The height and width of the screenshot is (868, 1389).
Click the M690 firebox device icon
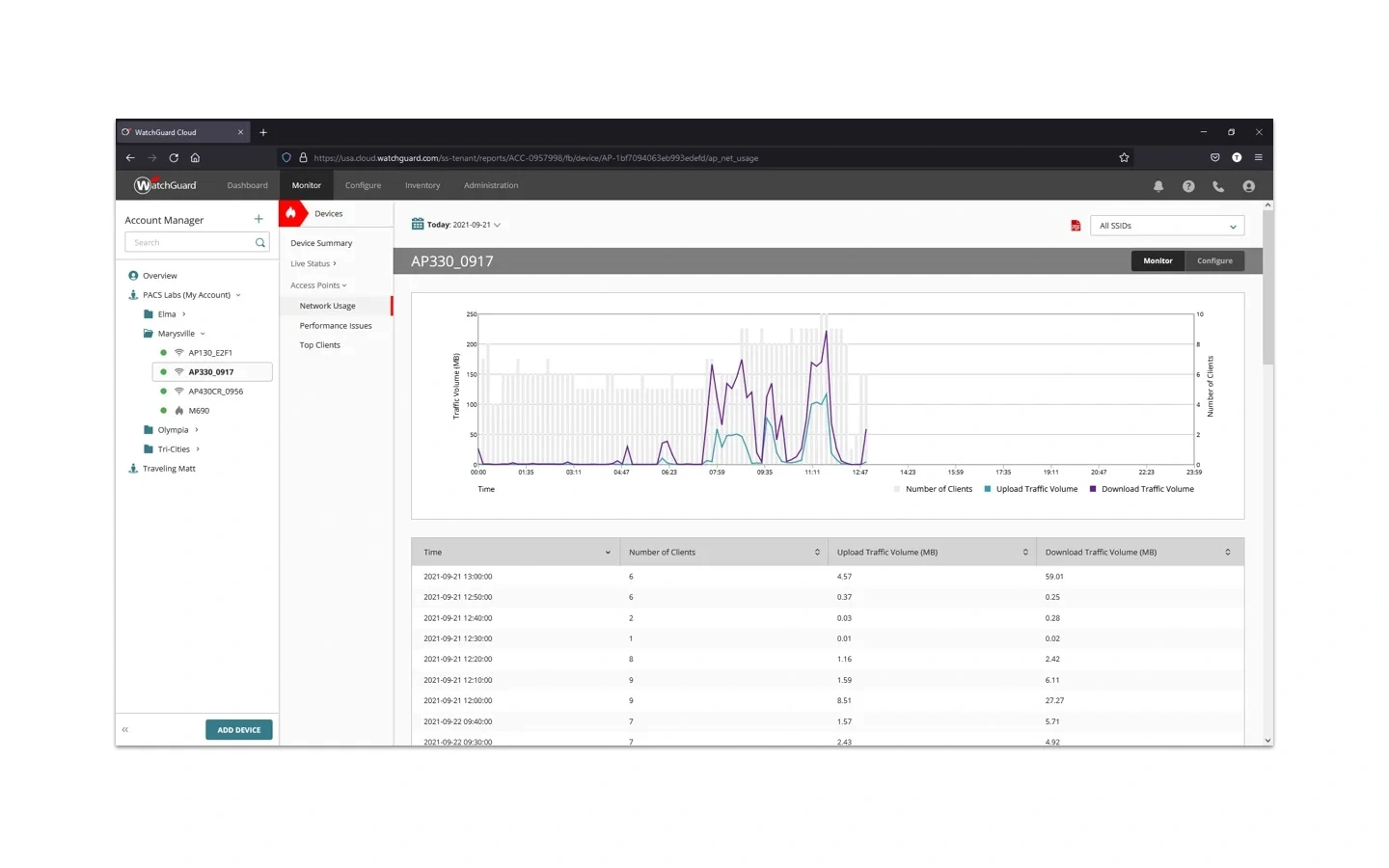click(179, 411)
